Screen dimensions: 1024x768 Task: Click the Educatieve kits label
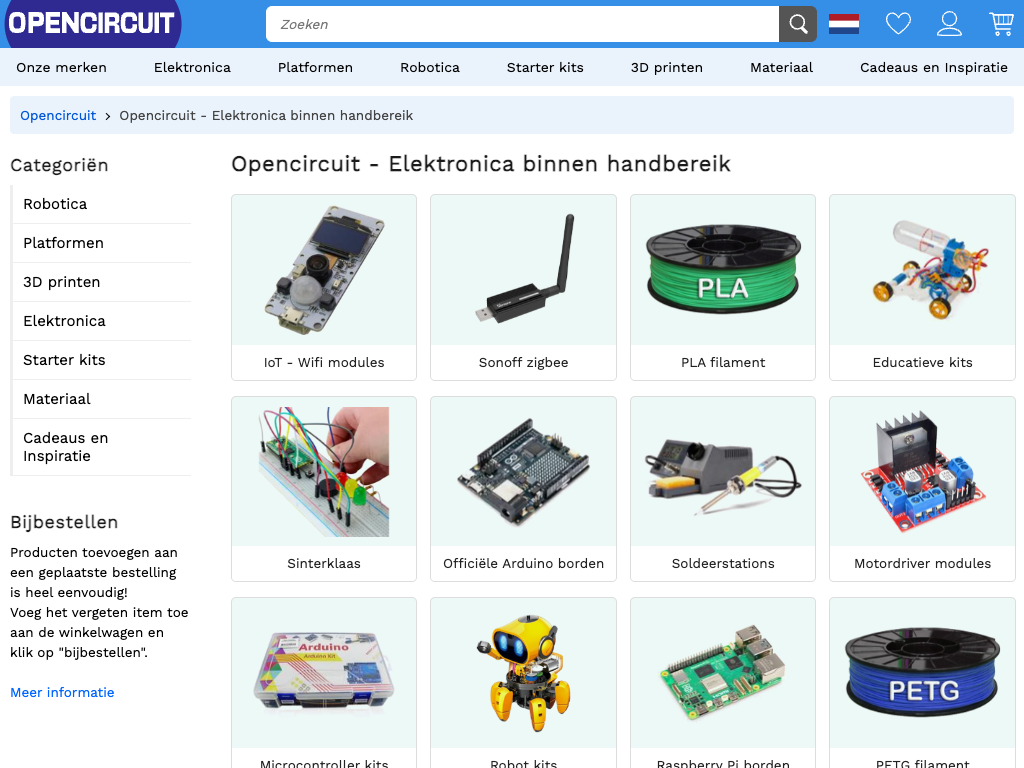point(922,362)
